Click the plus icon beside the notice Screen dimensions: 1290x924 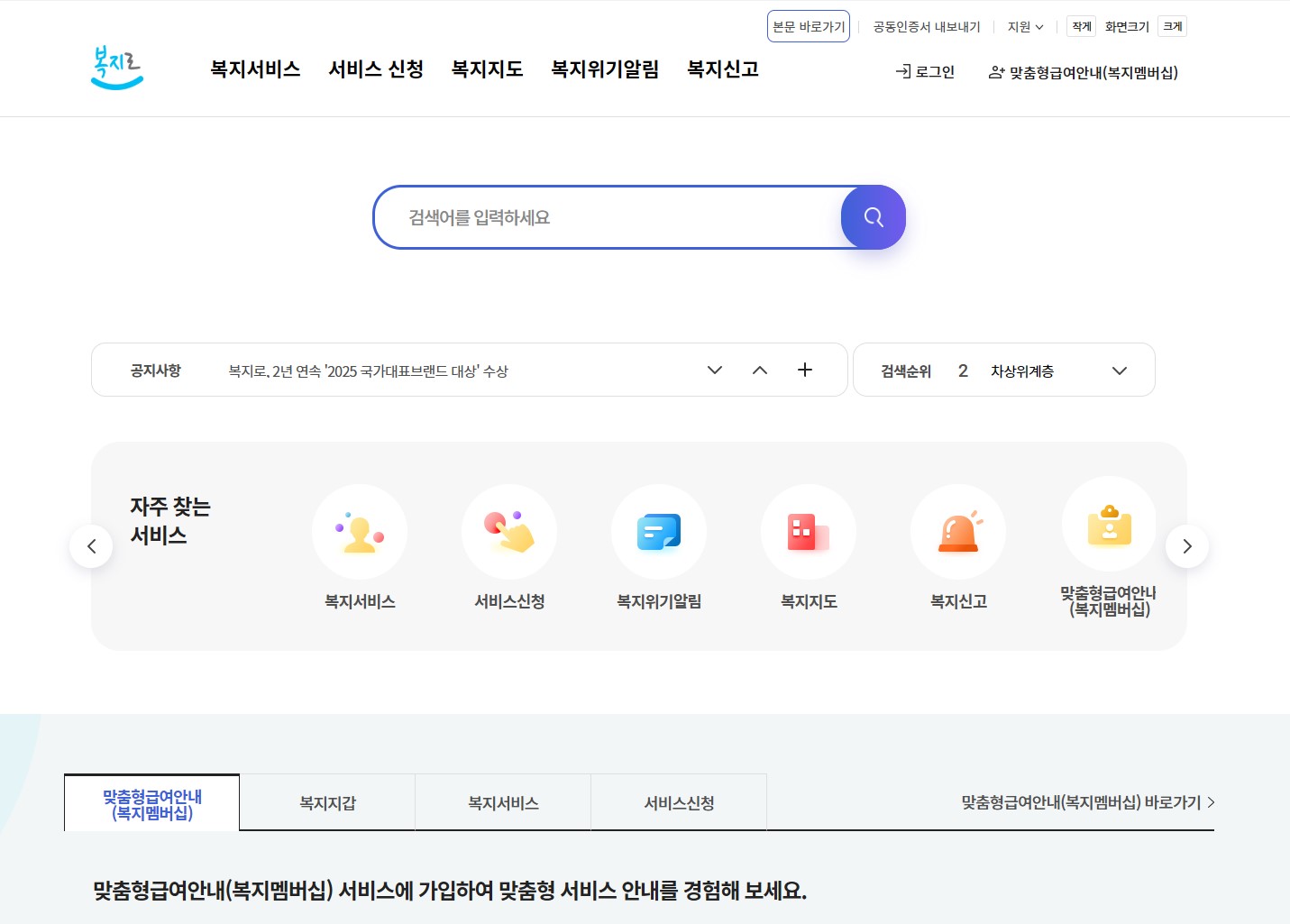click(804, 370)
